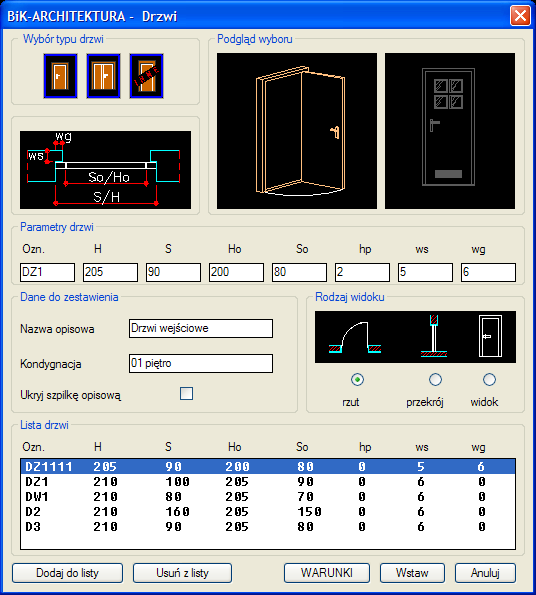
Task: Select the double-leaf door type icon
Action: pos(103,76)
